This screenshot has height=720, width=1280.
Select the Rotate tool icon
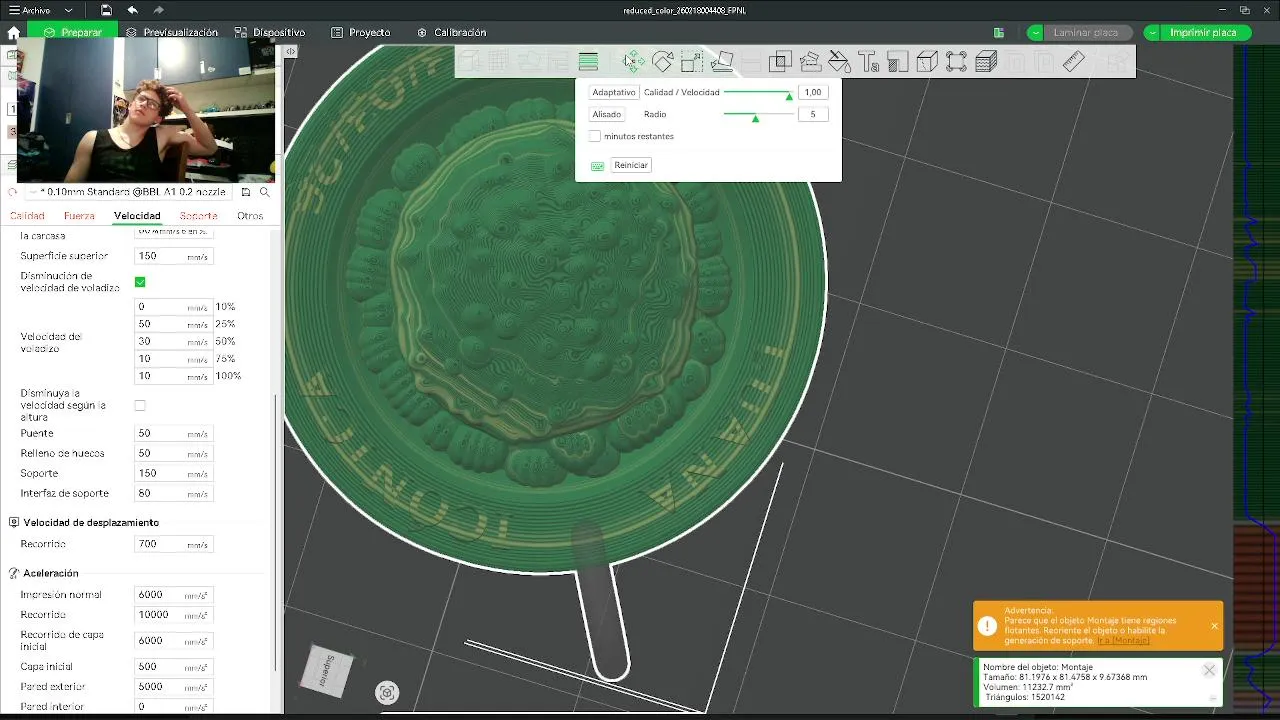[x=662, y=62]
